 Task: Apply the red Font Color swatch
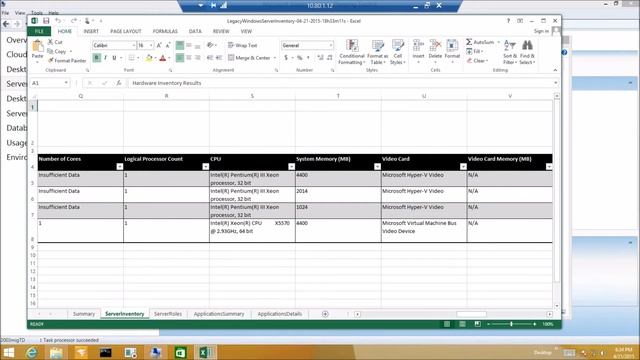coord(162,58)
